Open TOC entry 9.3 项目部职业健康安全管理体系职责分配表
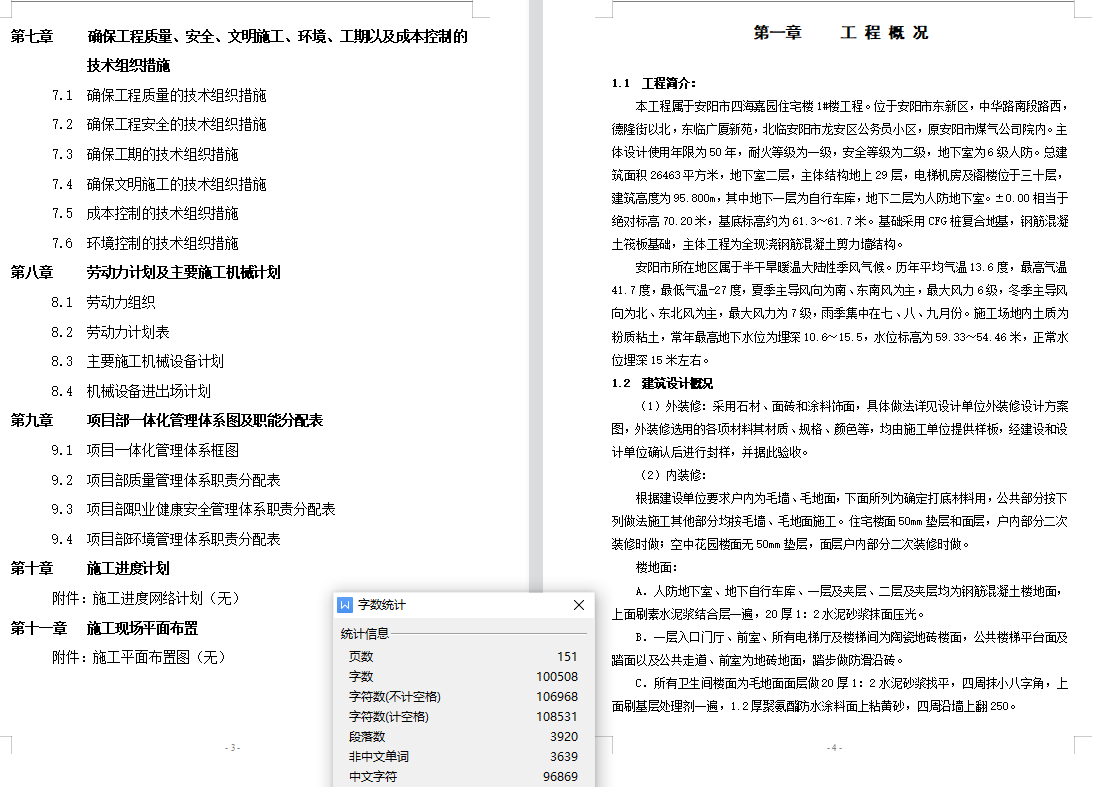The width and height of the screenshot is (1097, 787). point(210,510)
